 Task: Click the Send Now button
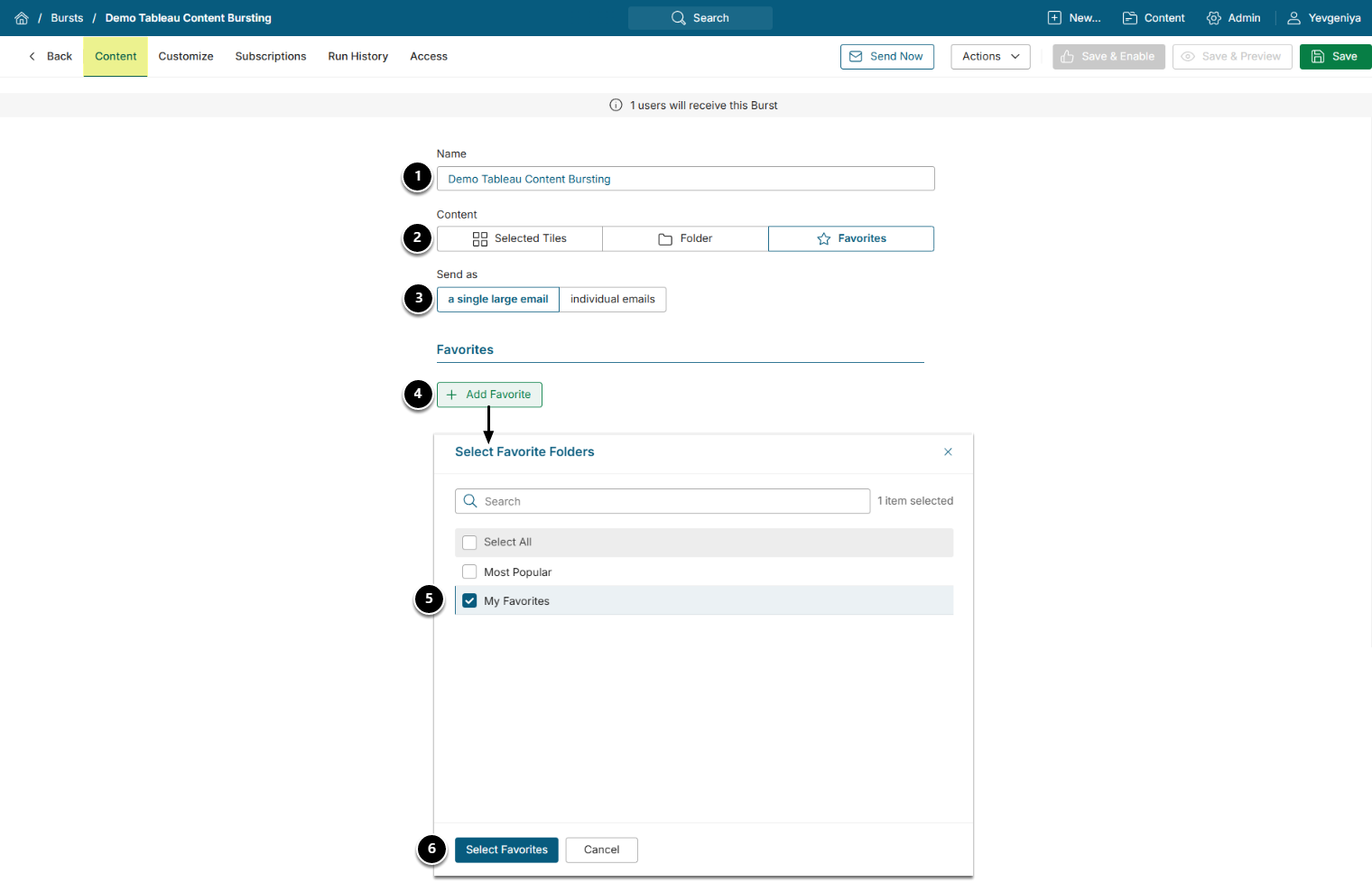tap(887, 56)
